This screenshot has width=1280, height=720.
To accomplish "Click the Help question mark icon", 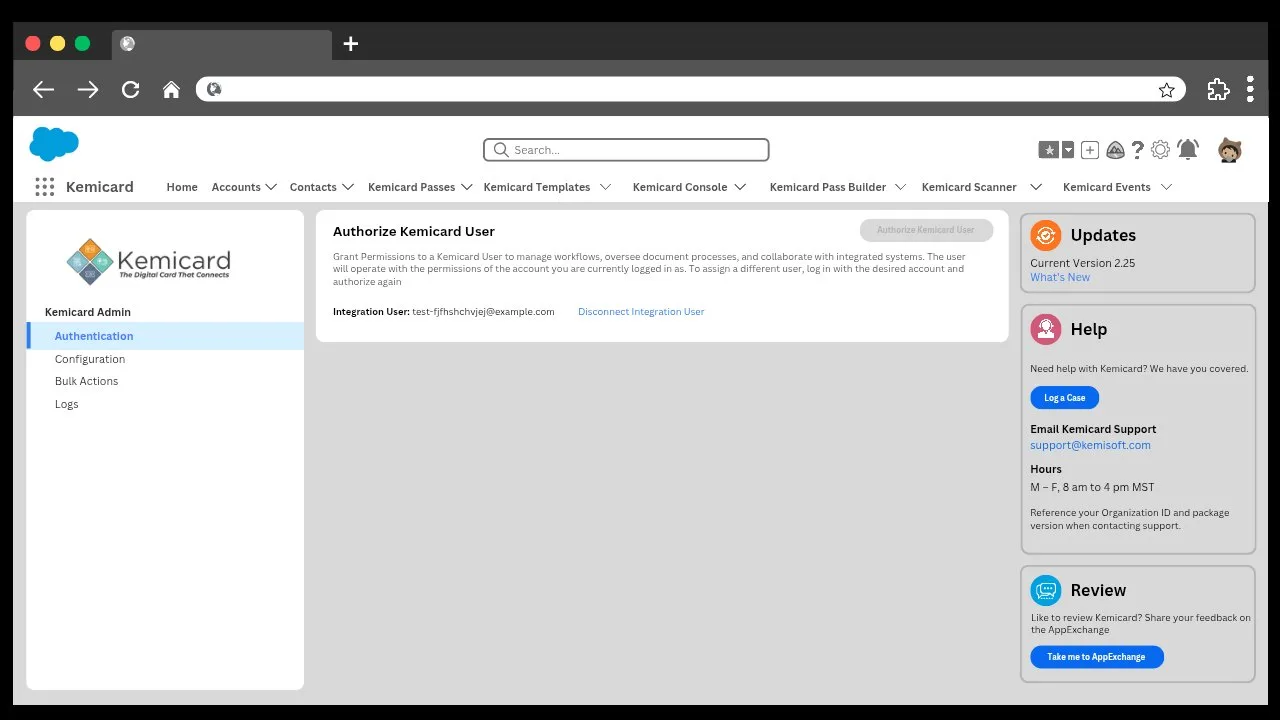I will [1138, 150].
